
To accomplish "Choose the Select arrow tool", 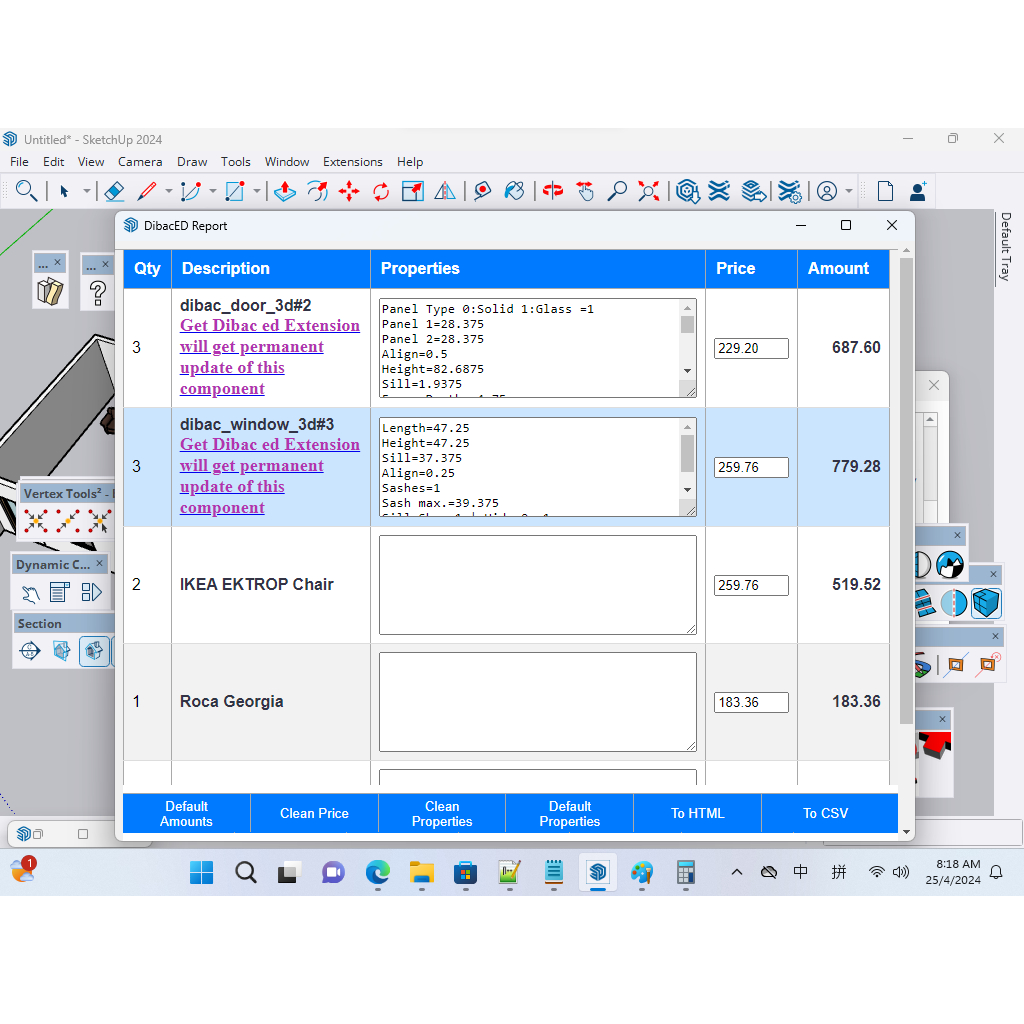I will click(64, 191).
